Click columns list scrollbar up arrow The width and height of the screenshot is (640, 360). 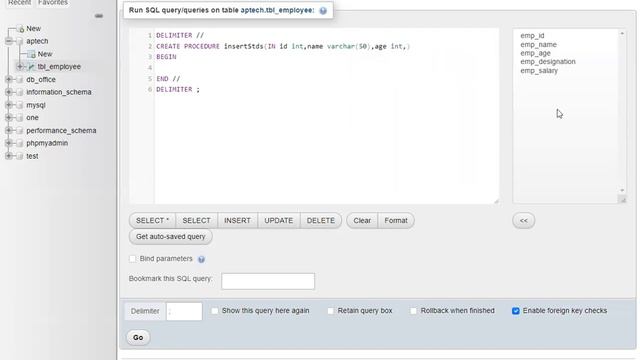622,33
